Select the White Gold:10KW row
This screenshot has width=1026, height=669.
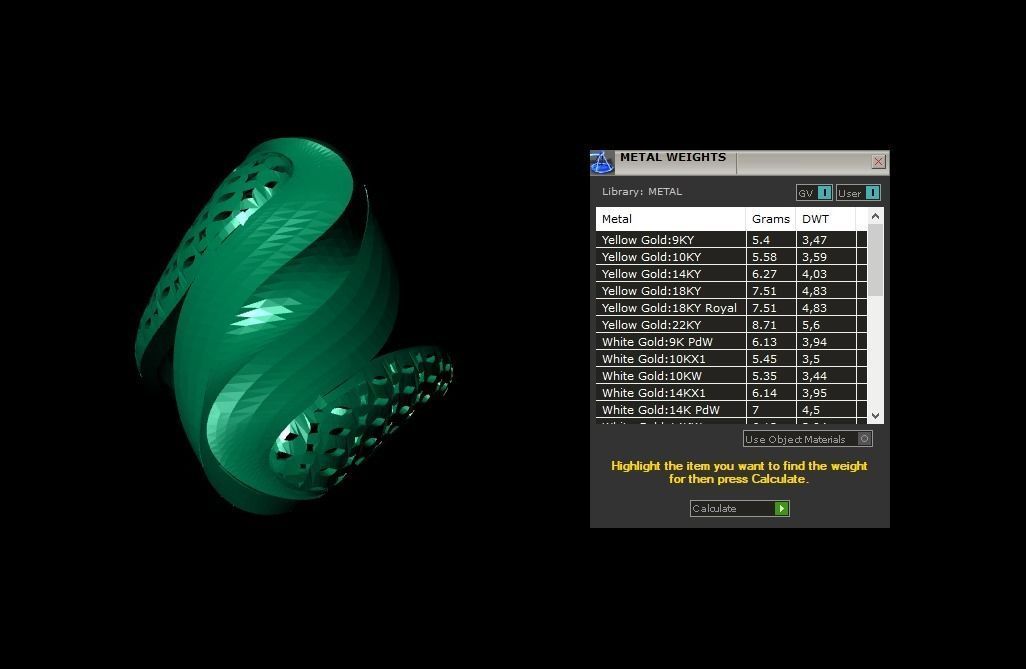731,376
